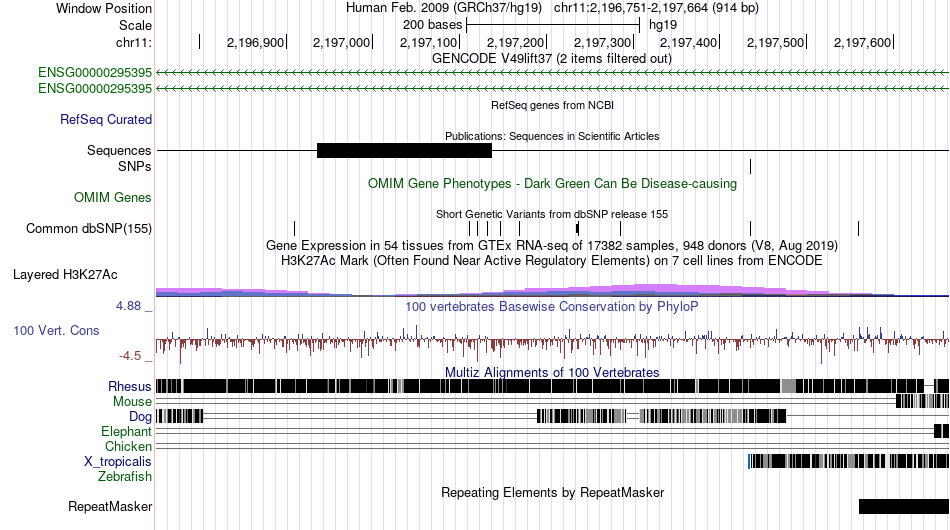Click 100 vertebrates Basewise Conservation title
The width and height of the screenshot is (950, 530).
click(x=552, y=306)
